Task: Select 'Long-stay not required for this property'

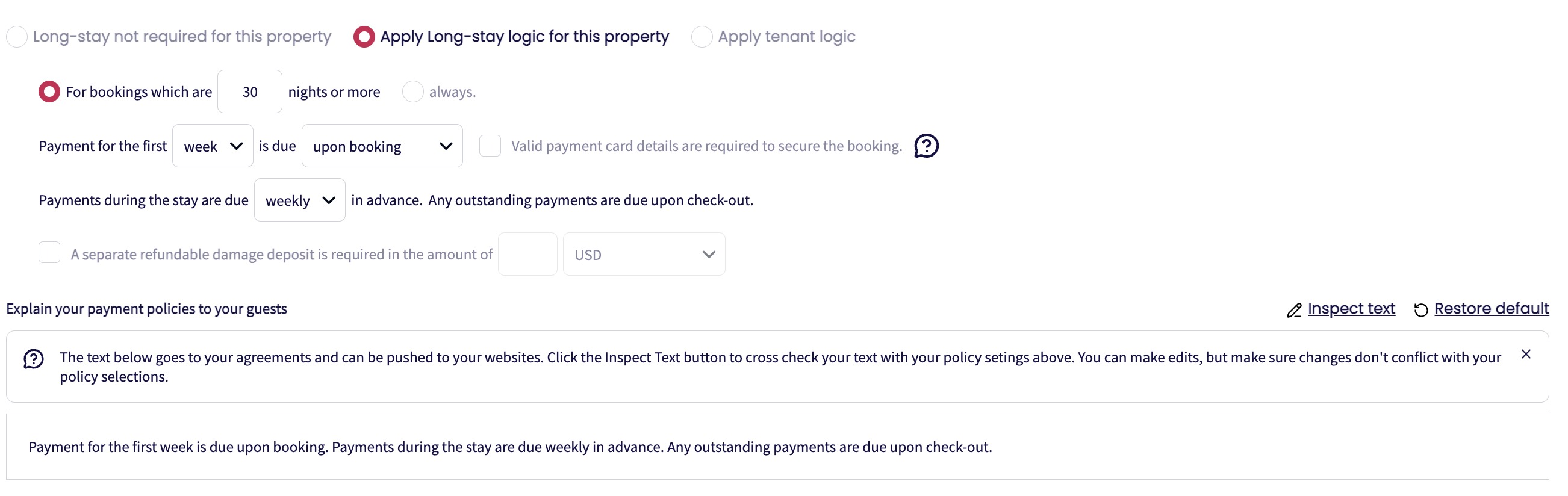Action: coord(17,37)
